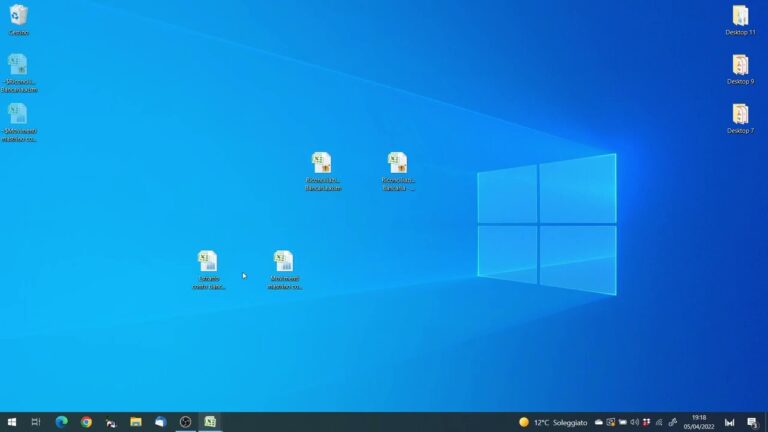The width and height of the screenshot is (768, 432).
Task: Select the non-faded Movimenti Excel file icon
Action: pos(285,269)
